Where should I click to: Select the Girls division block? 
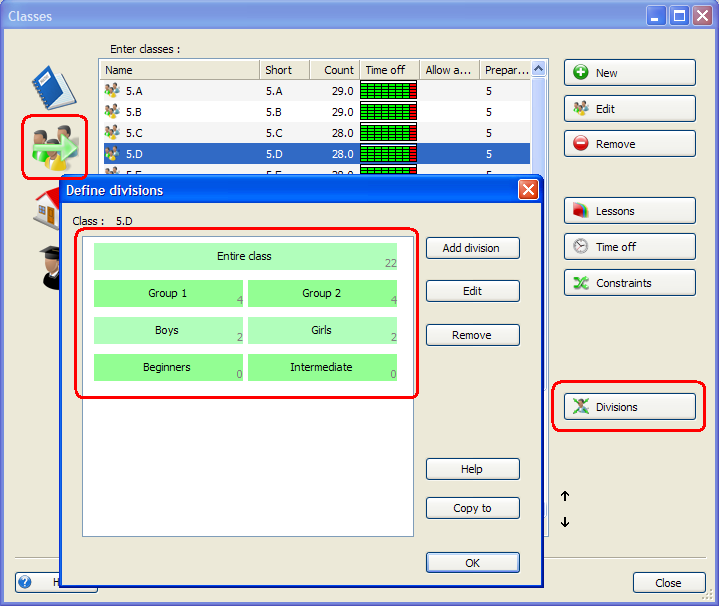[x=321, y=331]
